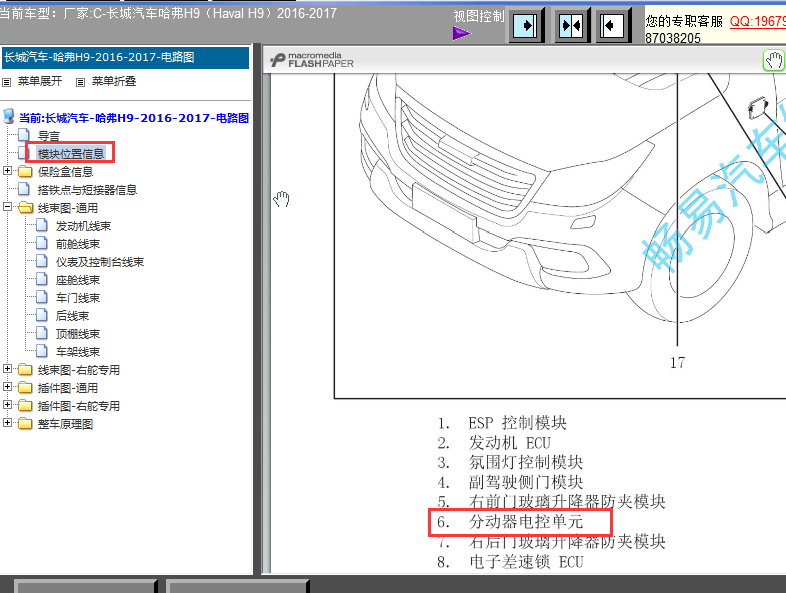Click the 插件图-右舵专用 folder label
Image resolution: width=786 pixels, height=593 pixels.
coord(79,407)
